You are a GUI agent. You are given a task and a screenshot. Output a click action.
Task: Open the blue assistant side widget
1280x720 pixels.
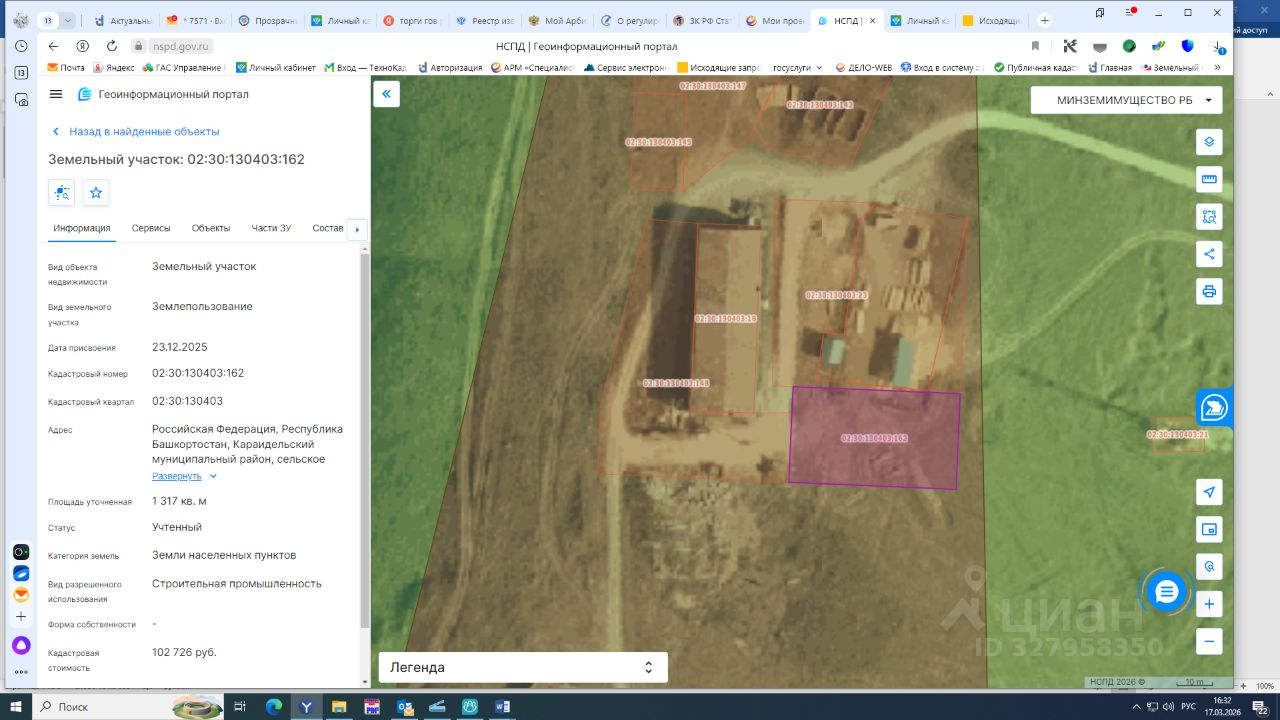[x=1214, y=407]
